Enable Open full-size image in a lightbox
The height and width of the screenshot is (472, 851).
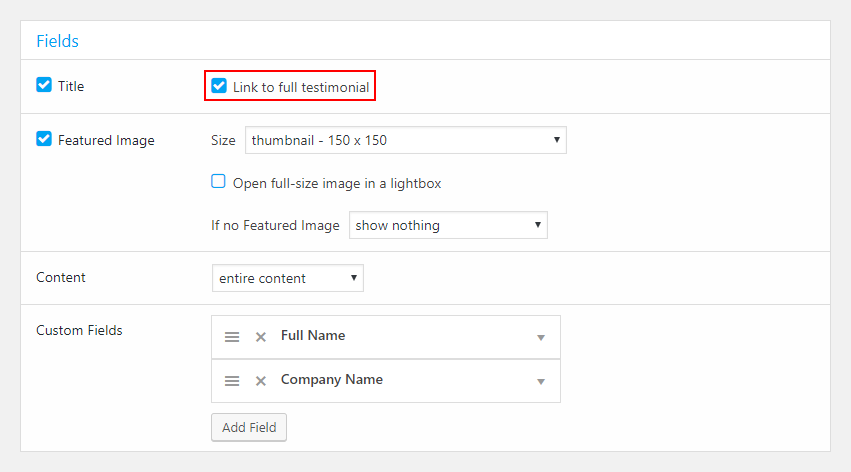point(218,181)
